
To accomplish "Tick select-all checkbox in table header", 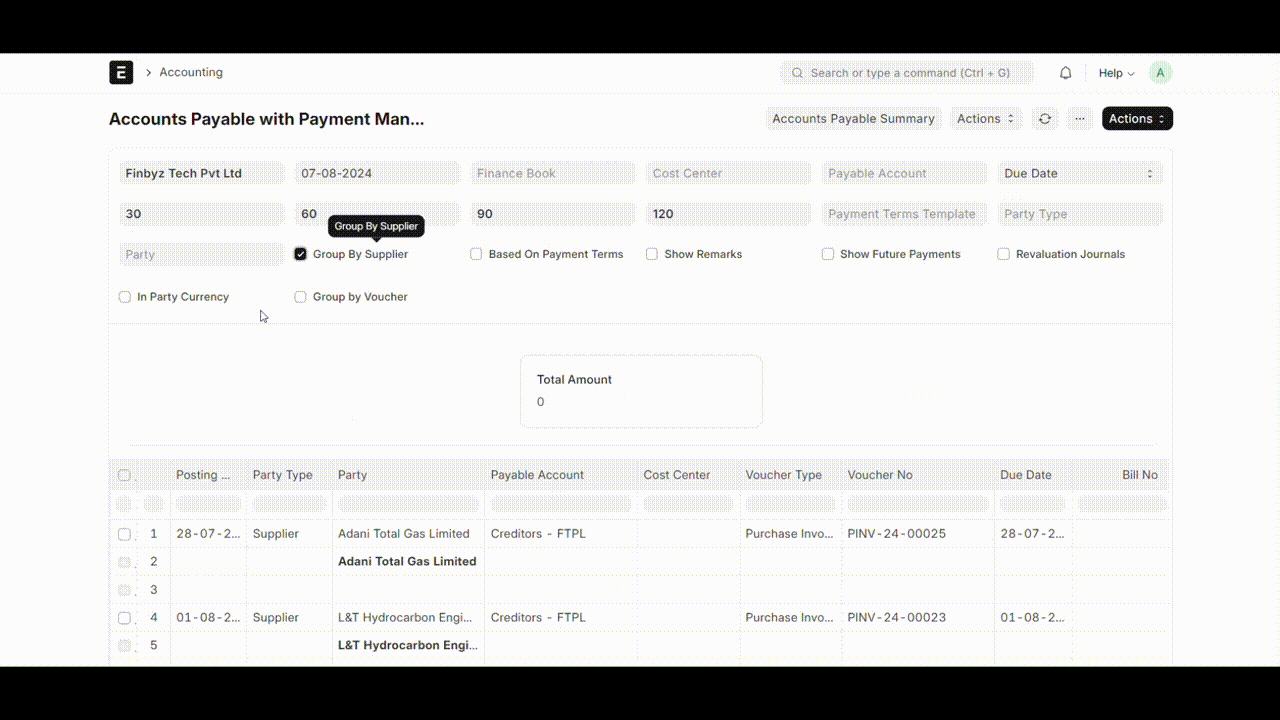I will [124, 475].
